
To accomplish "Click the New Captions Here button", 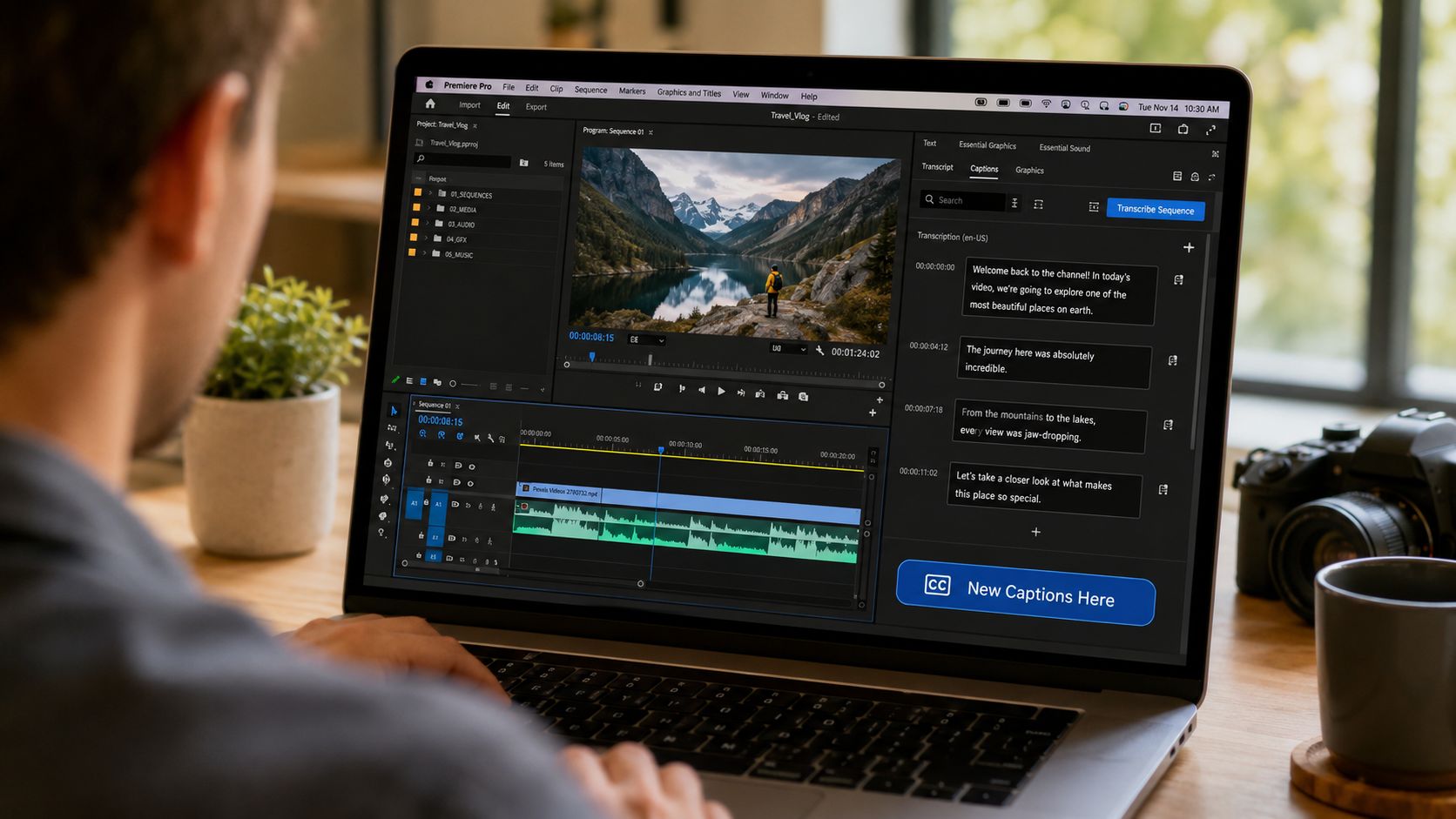I will (x=1025, y=594).
